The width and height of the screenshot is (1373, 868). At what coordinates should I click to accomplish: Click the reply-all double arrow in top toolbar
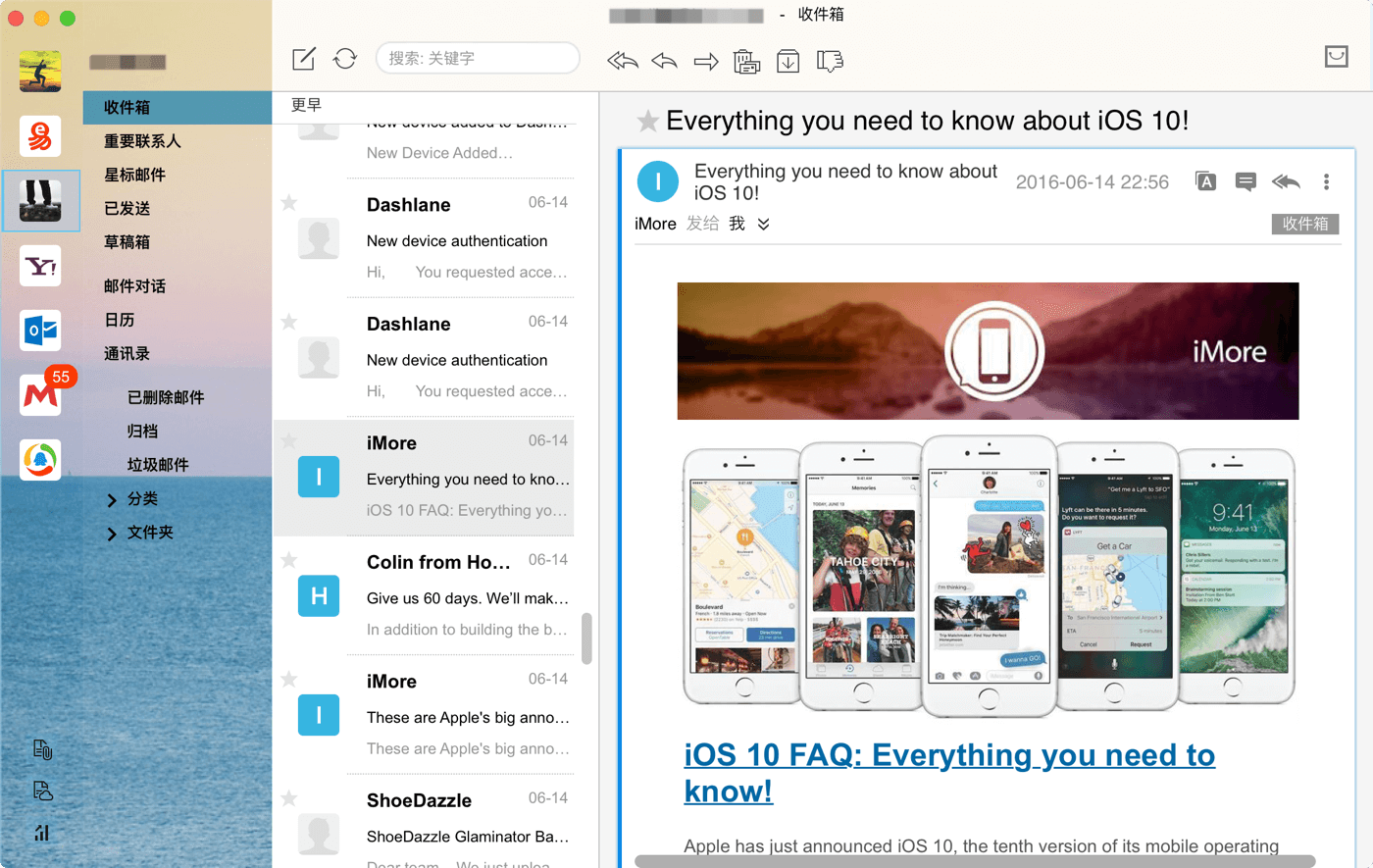(622, 61)
